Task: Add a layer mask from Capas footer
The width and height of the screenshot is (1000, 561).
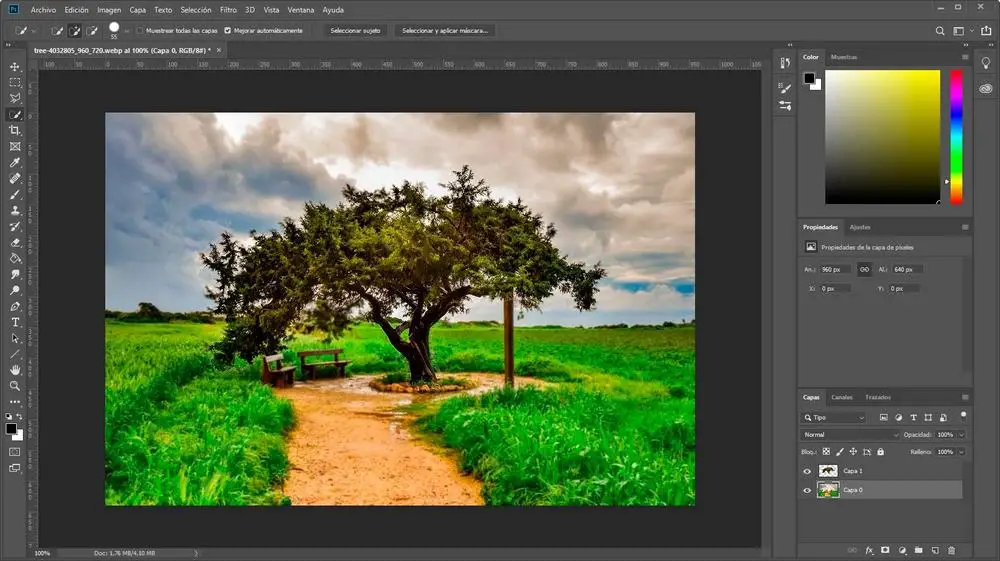Action: coord(885,550)
